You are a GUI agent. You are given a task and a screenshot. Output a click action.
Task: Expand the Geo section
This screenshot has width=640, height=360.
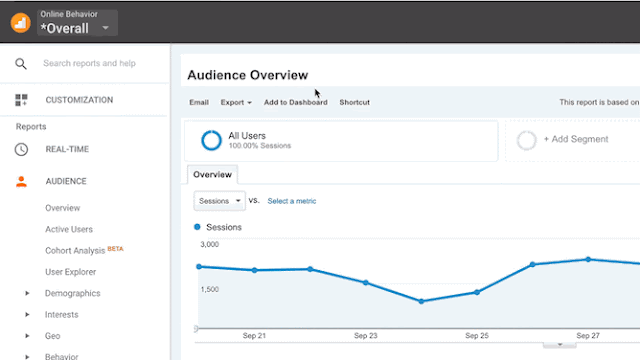tap(27, 336)
